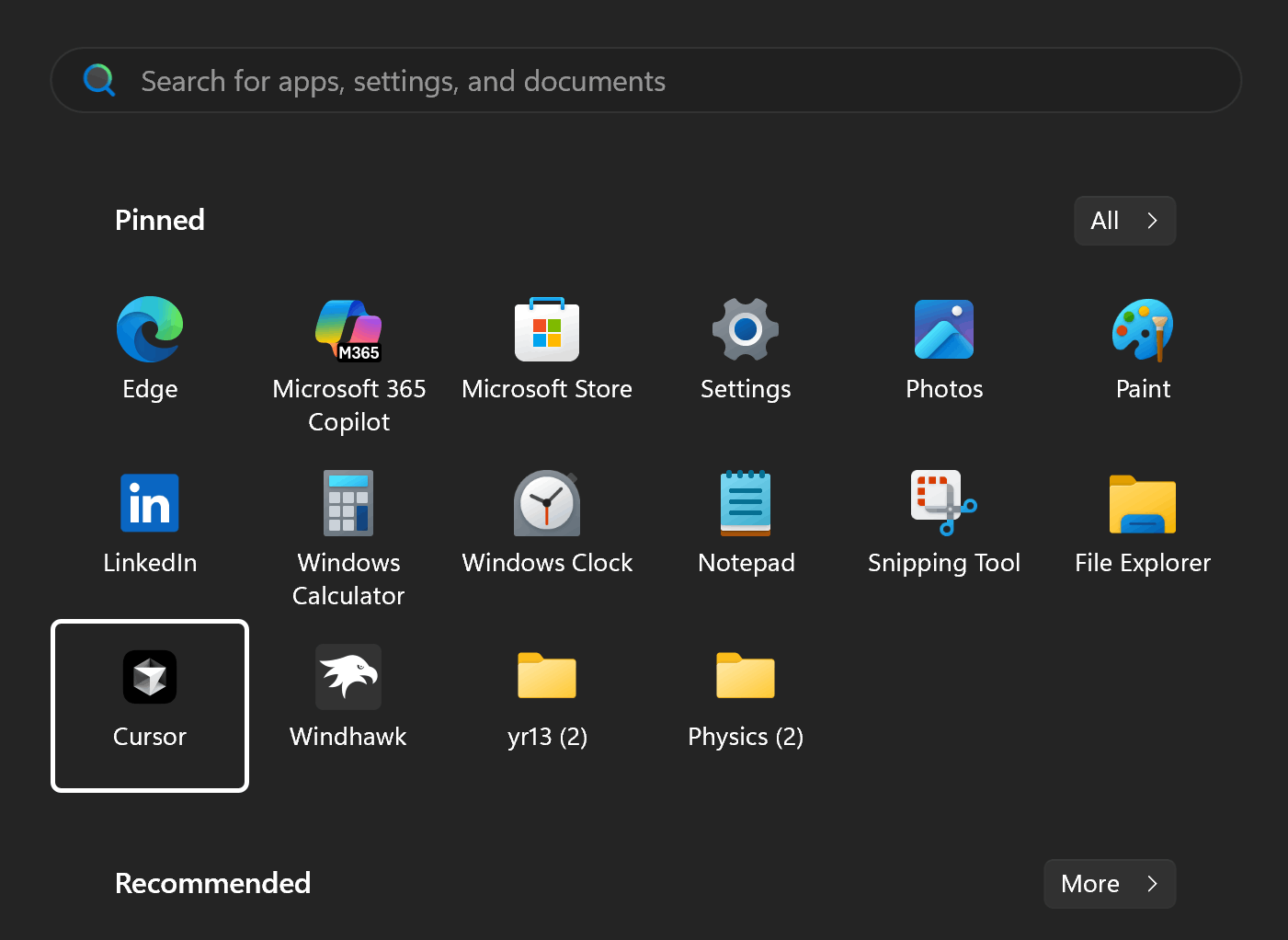Launch Microsoft 365 Copilot app

348,330
